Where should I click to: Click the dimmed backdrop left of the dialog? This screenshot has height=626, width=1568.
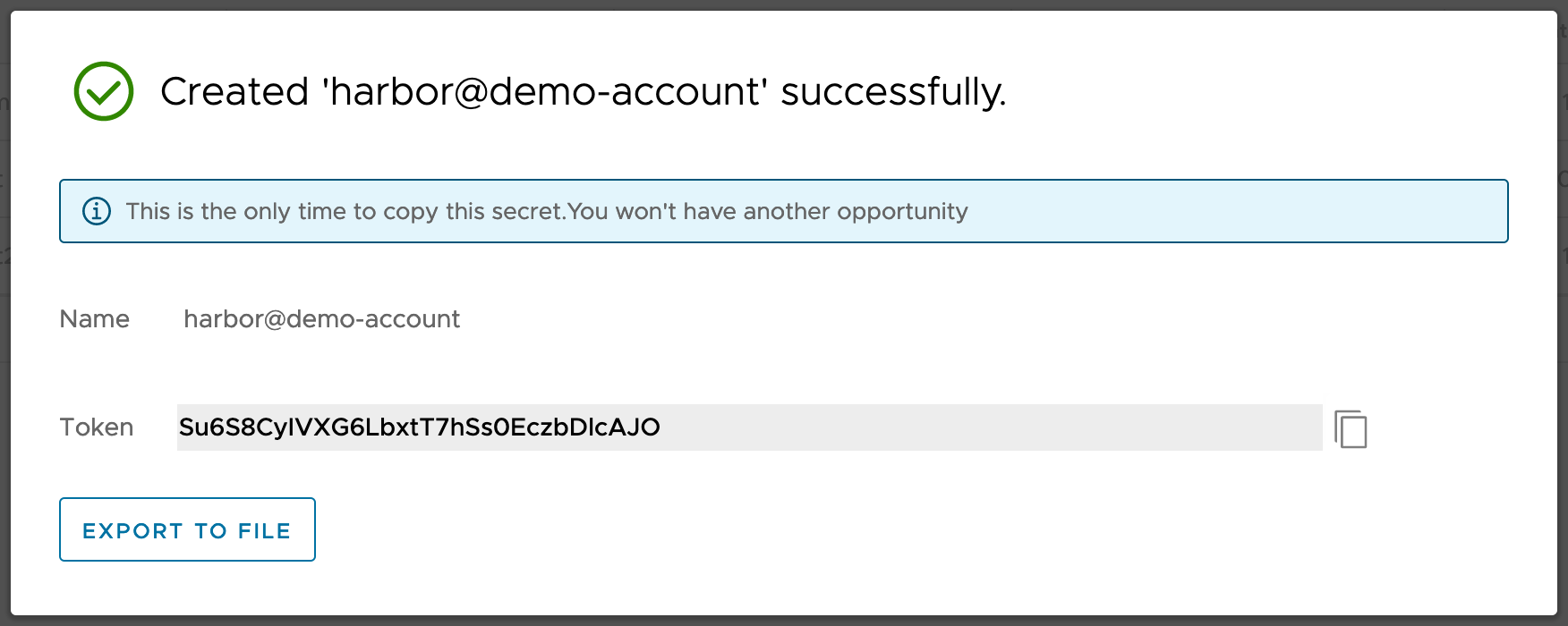(x=4, y=313)
